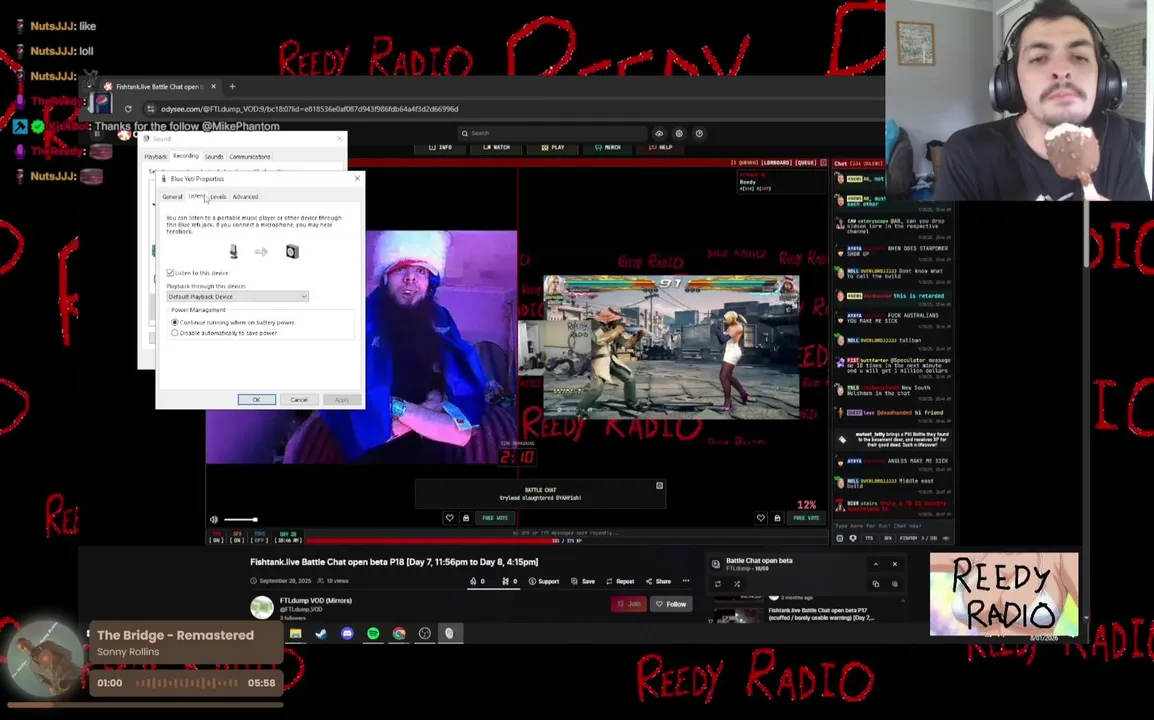Toggle the SFX ON indicator
The width and height of the screenshot is (1154, 720).
click(x=237, y=537)
